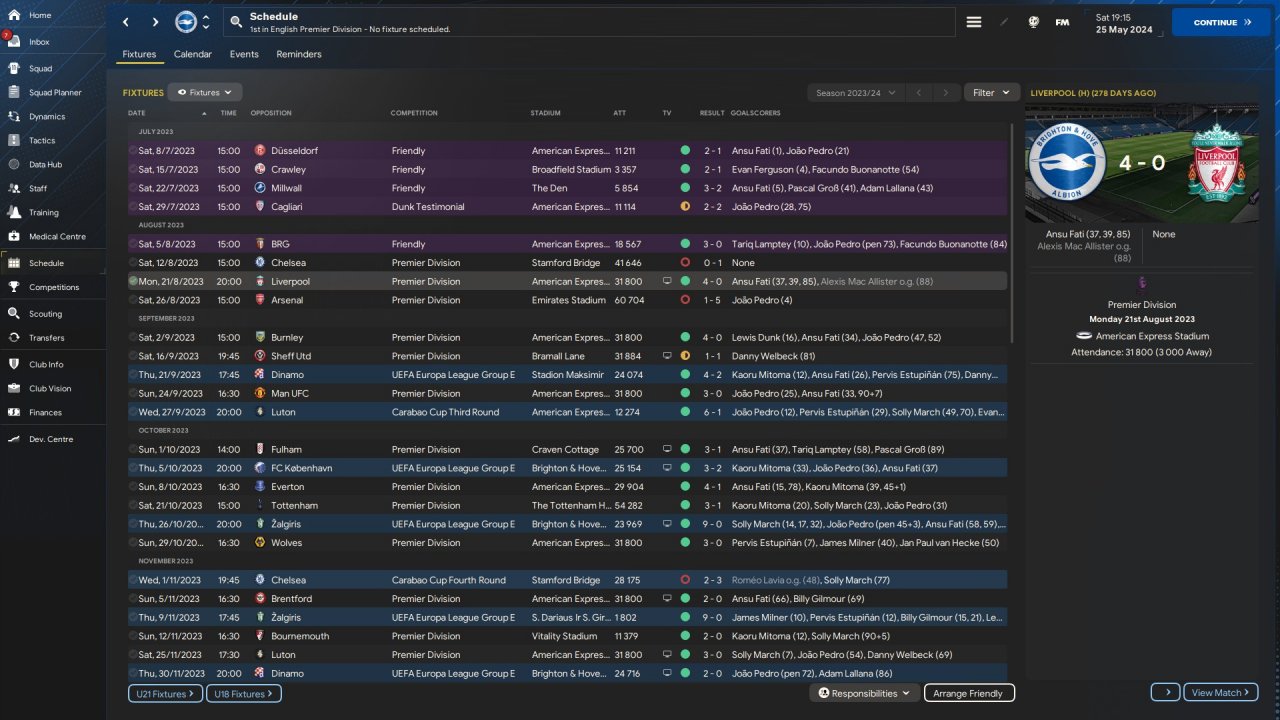This screenshot has height=720, width=1280.
Task: Open the Transfers arrows icon
Action: 14,338
